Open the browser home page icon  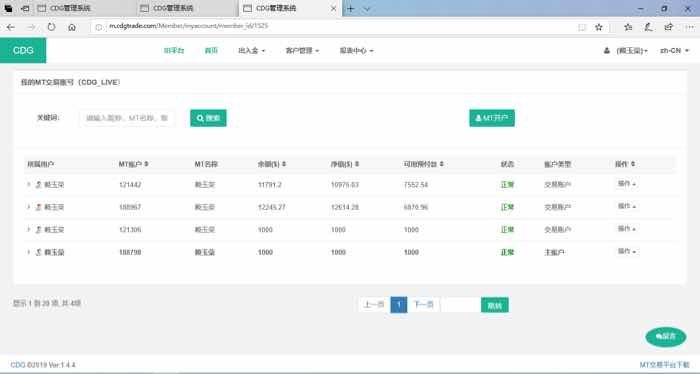pyautogui.click(x=72, y=27)
